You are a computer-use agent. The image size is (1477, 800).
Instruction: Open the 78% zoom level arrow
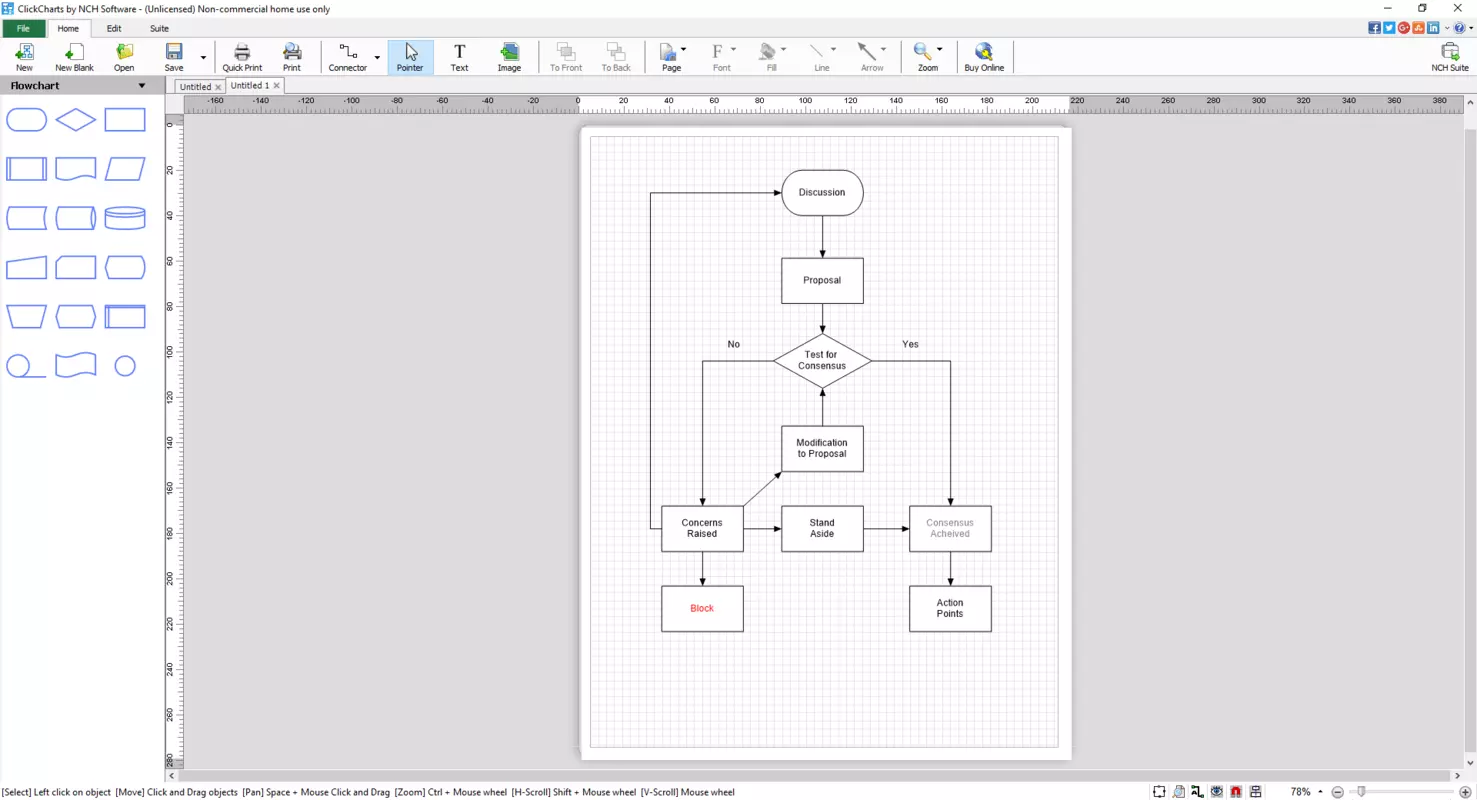tap(1320, 792)
